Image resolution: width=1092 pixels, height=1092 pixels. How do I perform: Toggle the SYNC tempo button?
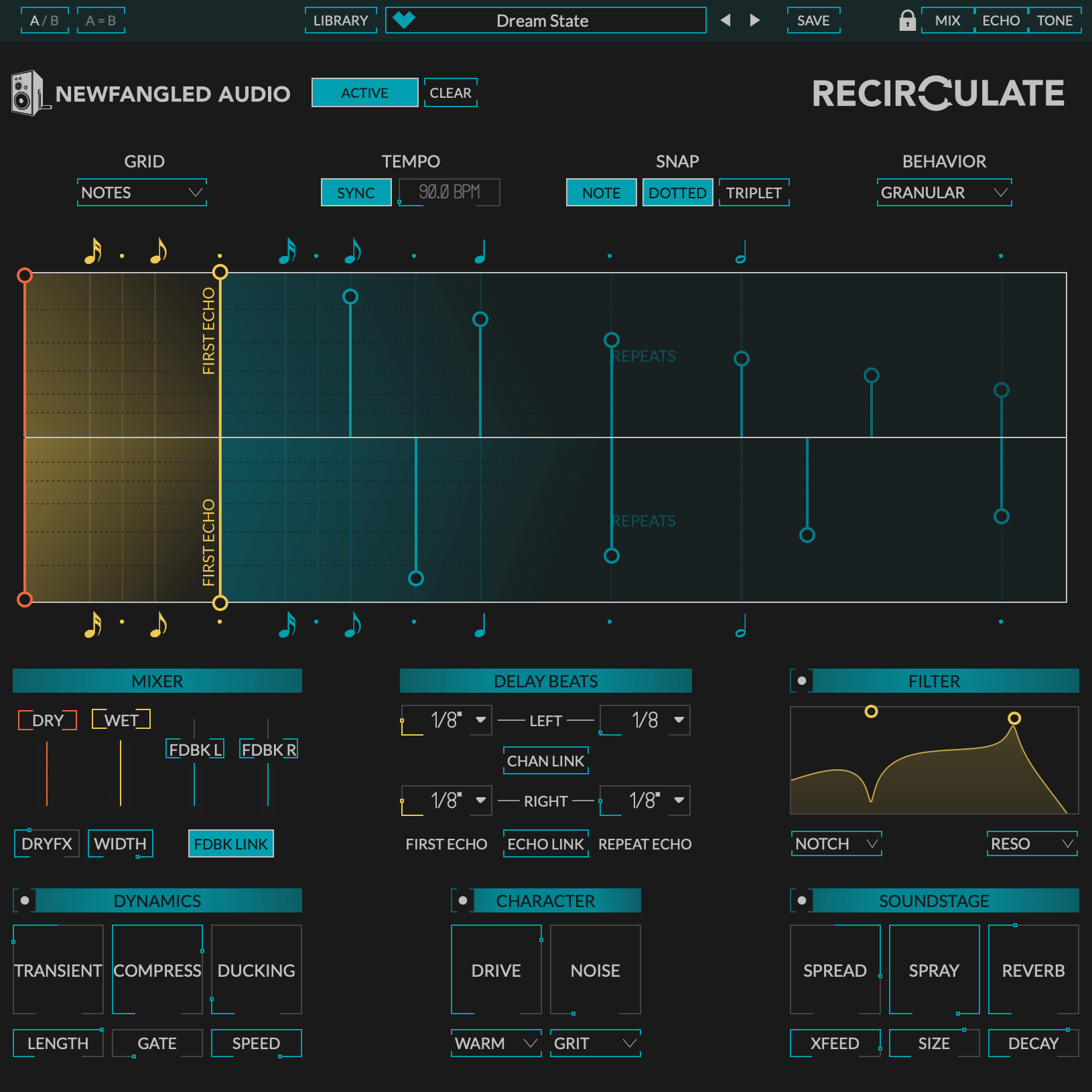356,192
